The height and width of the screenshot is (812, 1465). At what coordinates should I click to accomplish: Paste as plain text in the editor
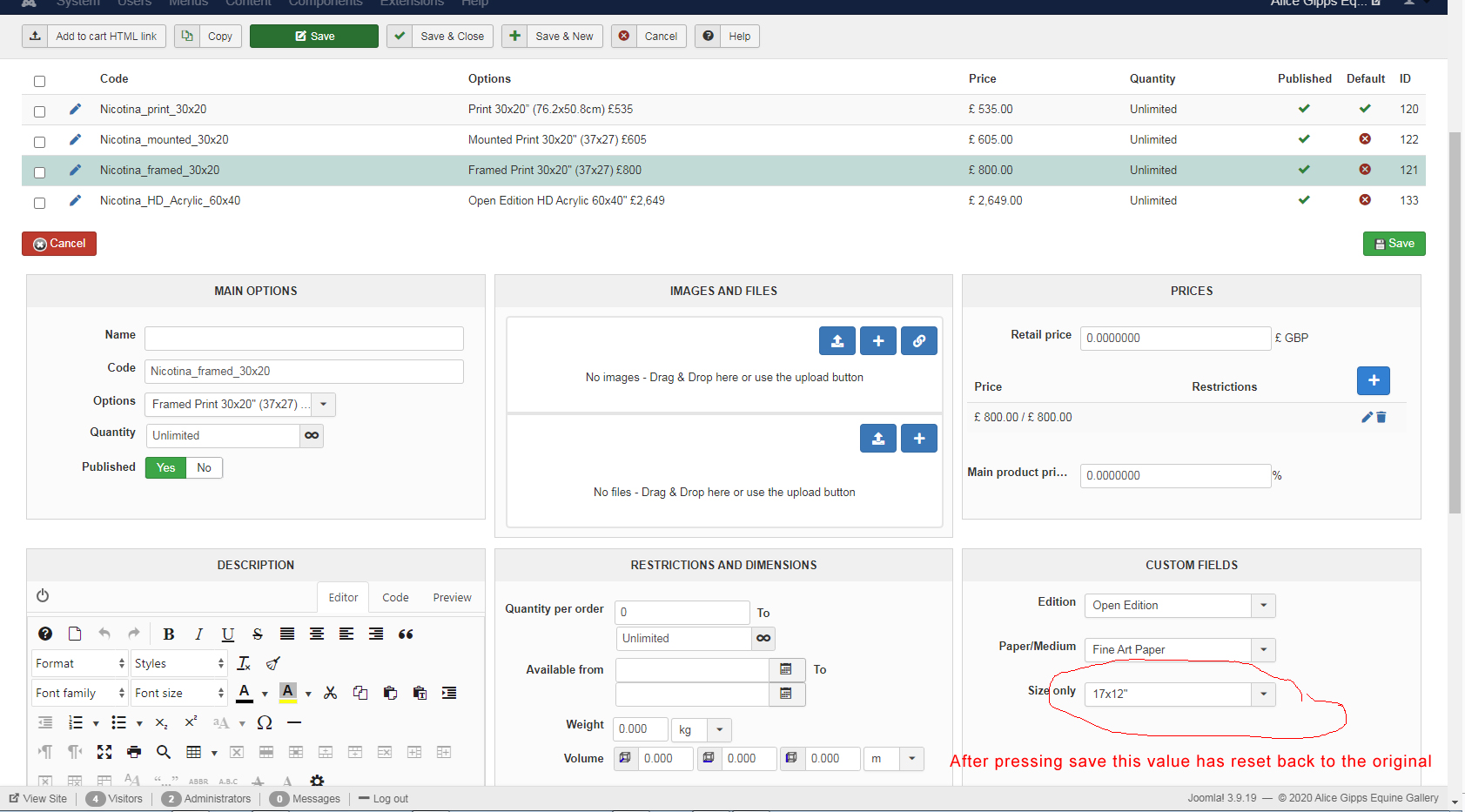click(420, 693)
